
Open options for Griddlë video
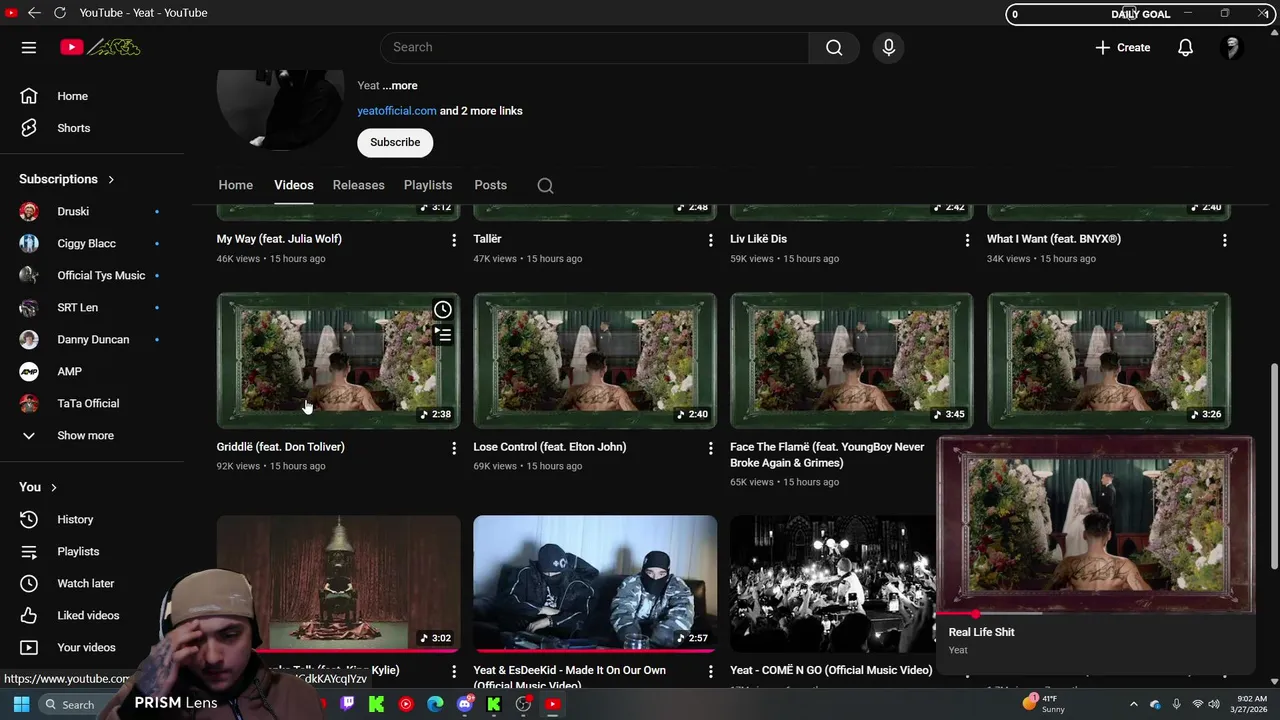(454, 448)
